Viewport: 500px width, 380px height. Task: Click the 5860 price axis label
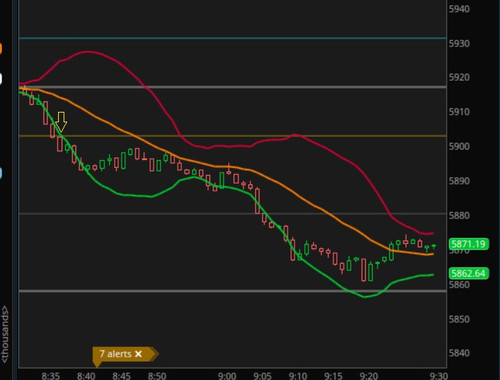tap(459, 285)
